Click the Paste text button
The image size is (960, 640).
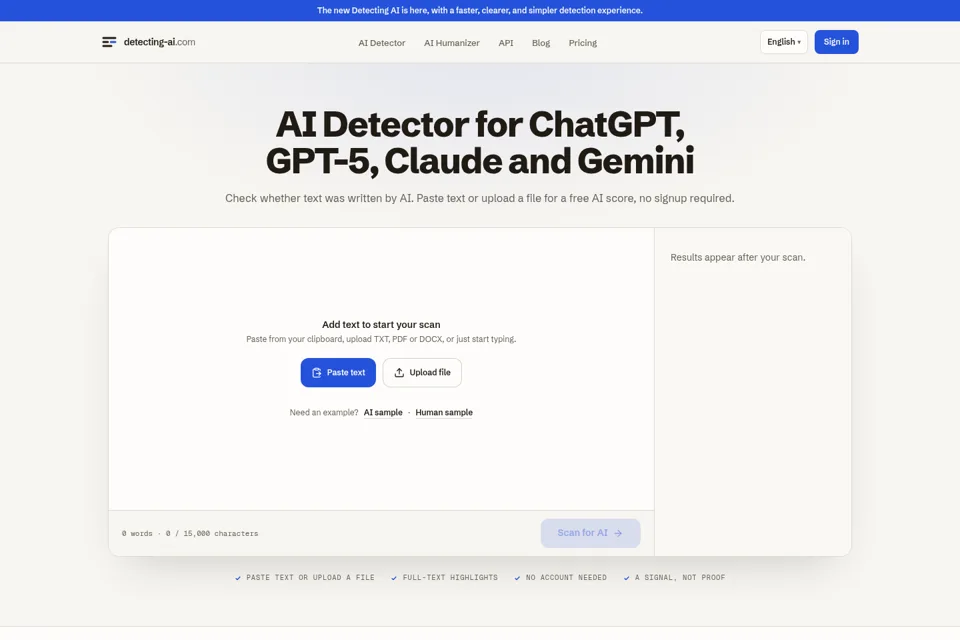pyautogui.click(x=338, y=372)
